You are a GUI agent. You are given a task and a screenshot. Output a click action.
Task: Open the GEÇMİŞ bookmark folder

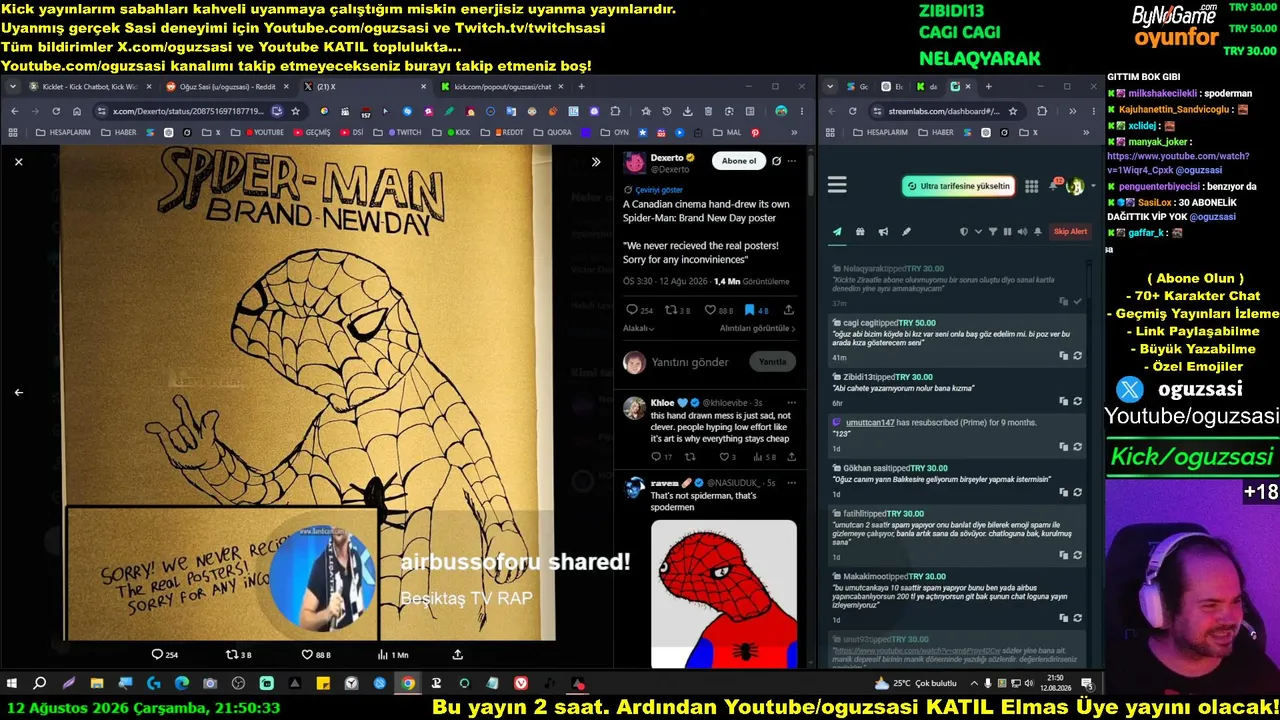pos(311,132)
